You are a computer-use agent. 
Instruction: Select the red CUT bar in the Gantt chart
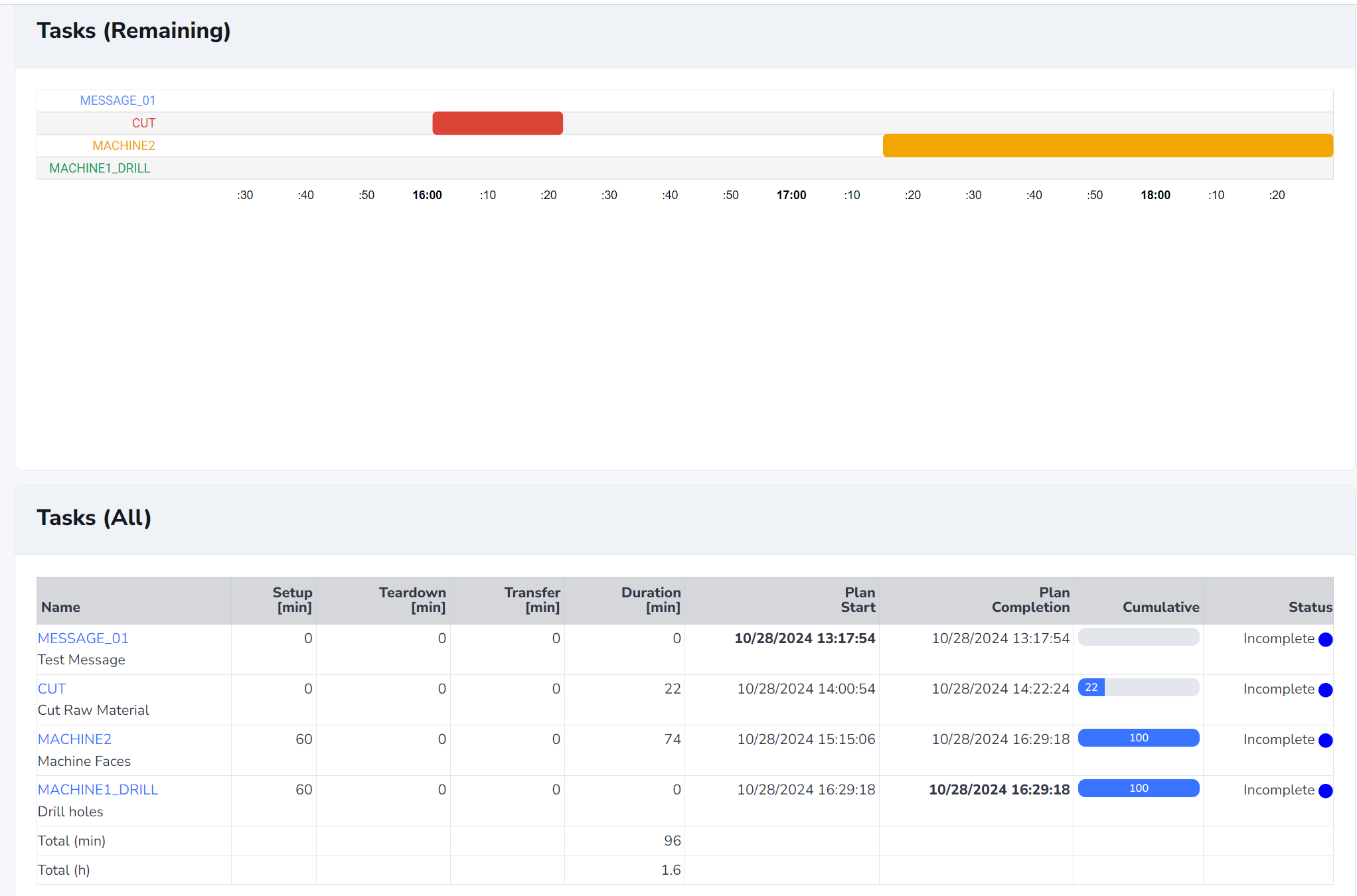497,123
